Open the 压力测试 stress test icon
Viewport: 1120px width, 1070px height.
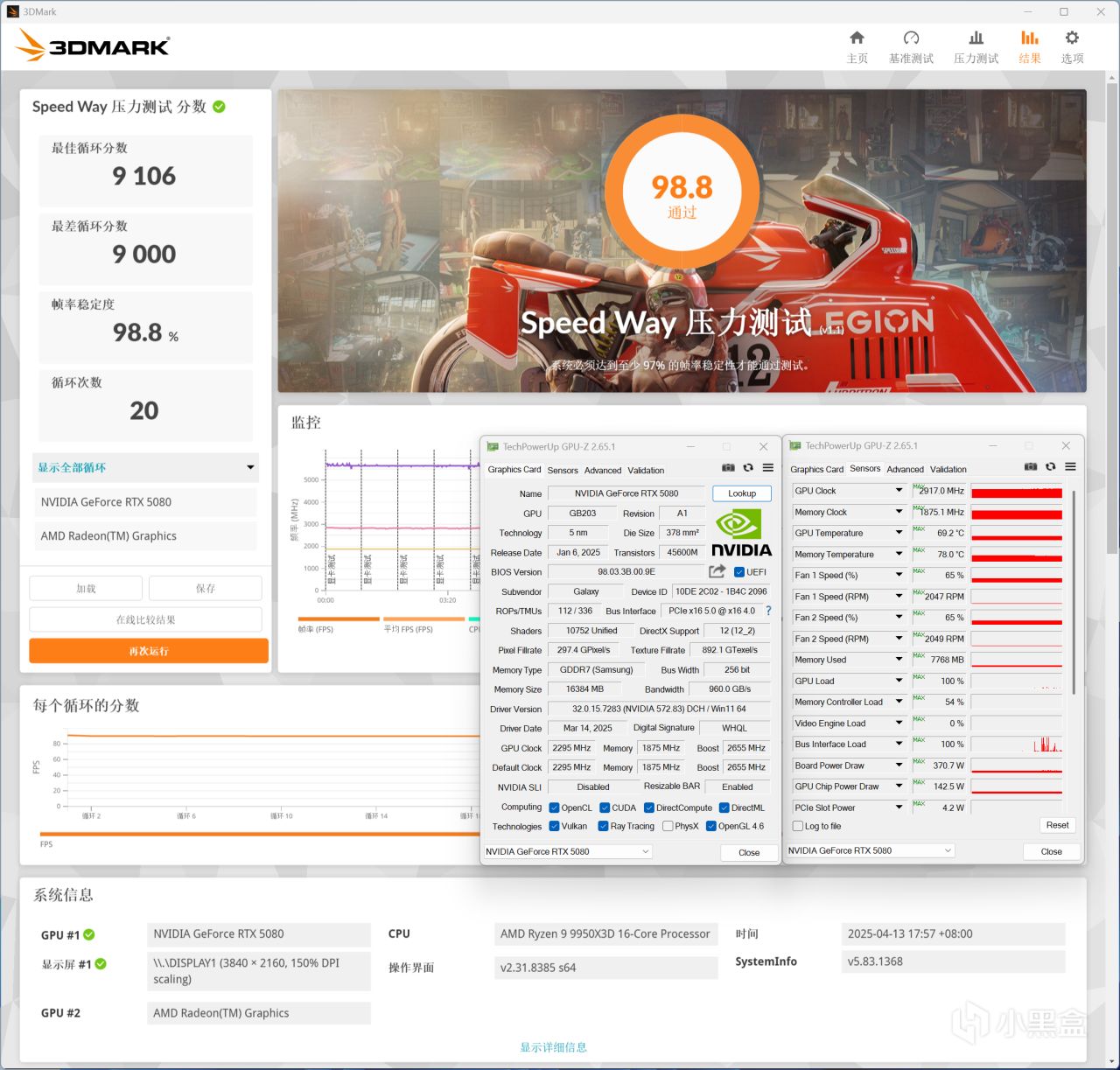976,38
